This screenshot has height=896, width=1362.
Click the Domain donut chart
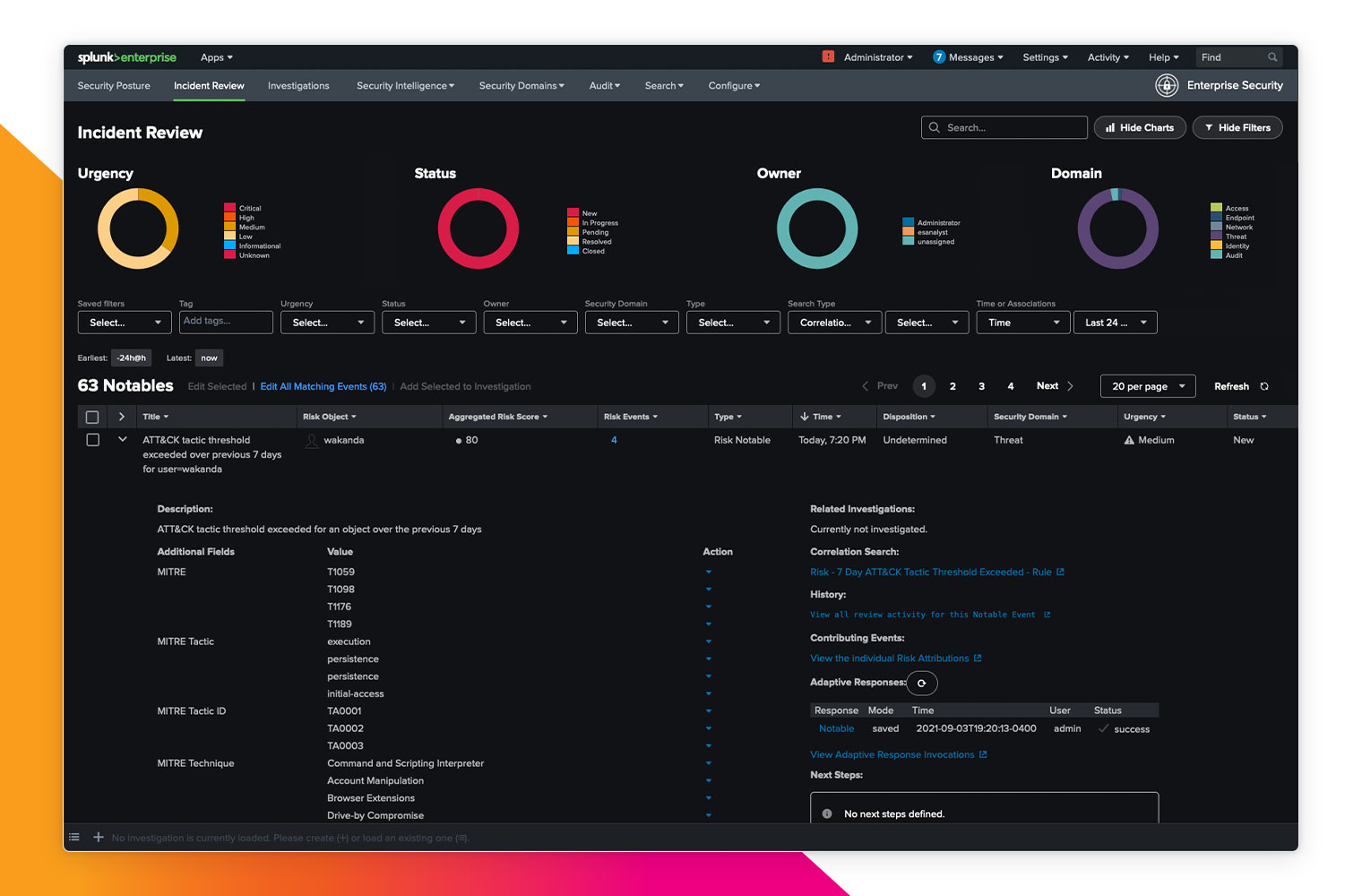click(x=1118, y=228)
